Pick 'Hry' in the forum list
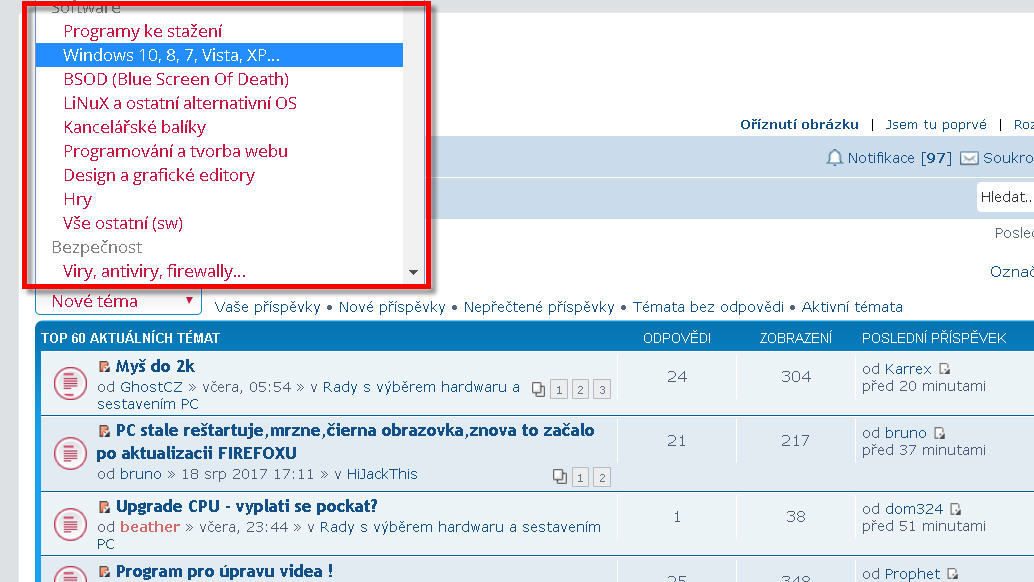 coord(77,199)
